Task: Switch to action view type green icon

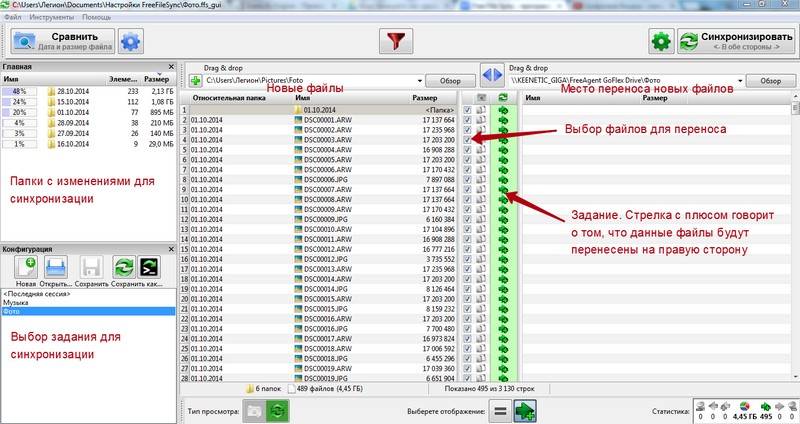Action: (277, 411)
